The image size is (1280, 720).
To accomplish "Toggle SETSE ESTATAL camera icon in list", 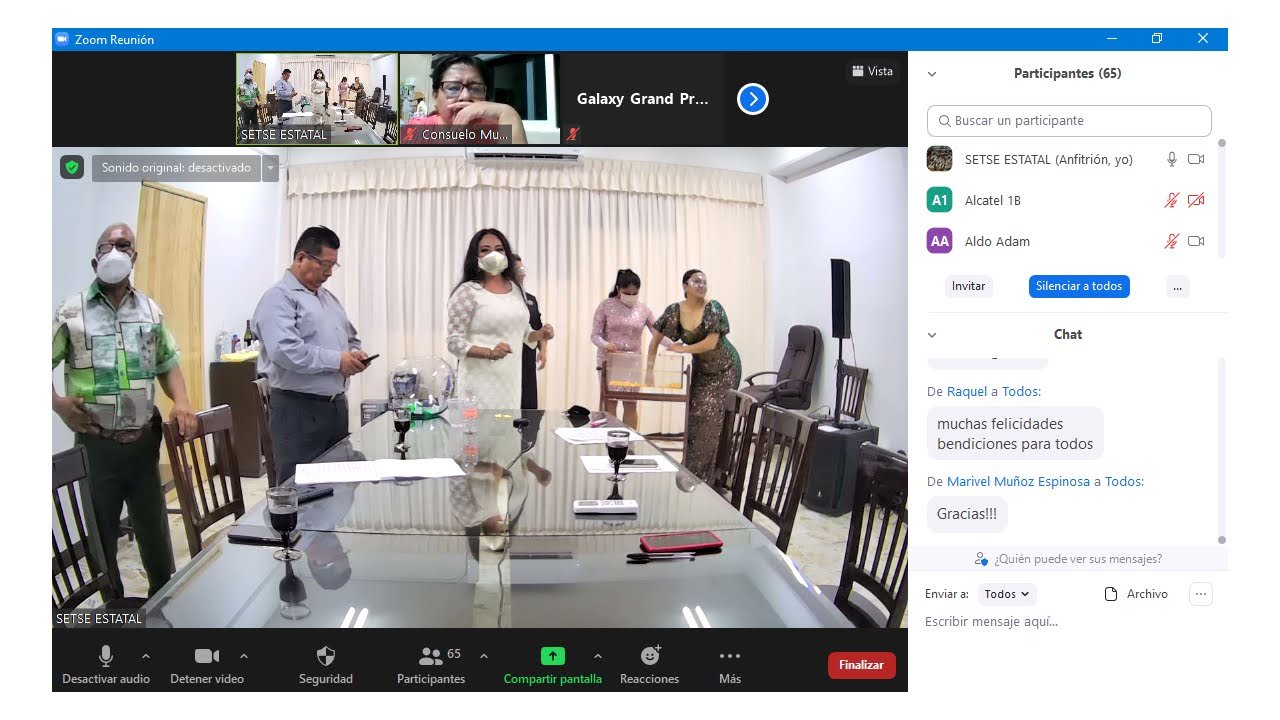I will click(x=1196, y=159).
